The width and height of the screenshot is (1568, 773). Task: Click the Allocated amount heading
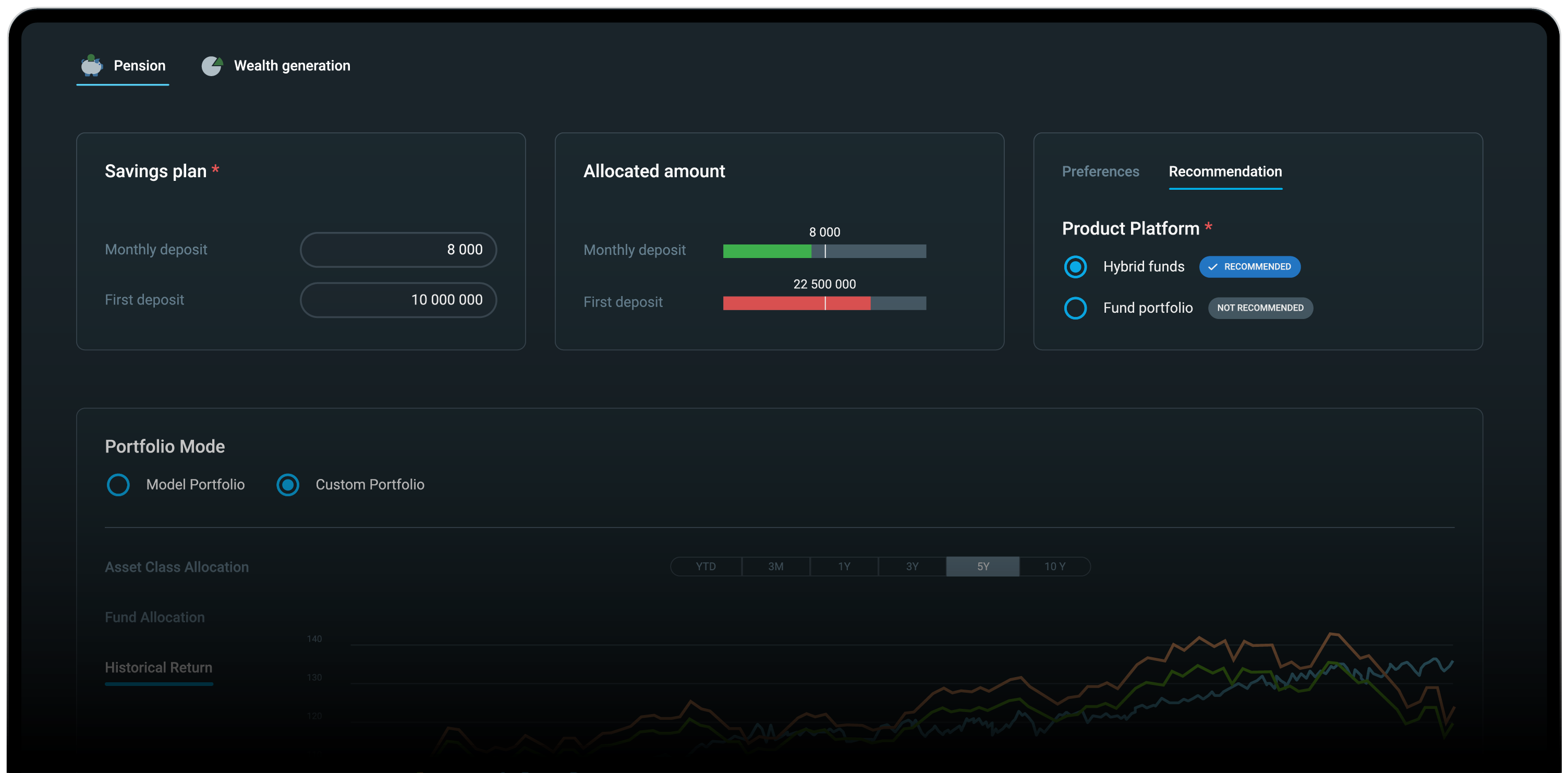coord(654,171)
